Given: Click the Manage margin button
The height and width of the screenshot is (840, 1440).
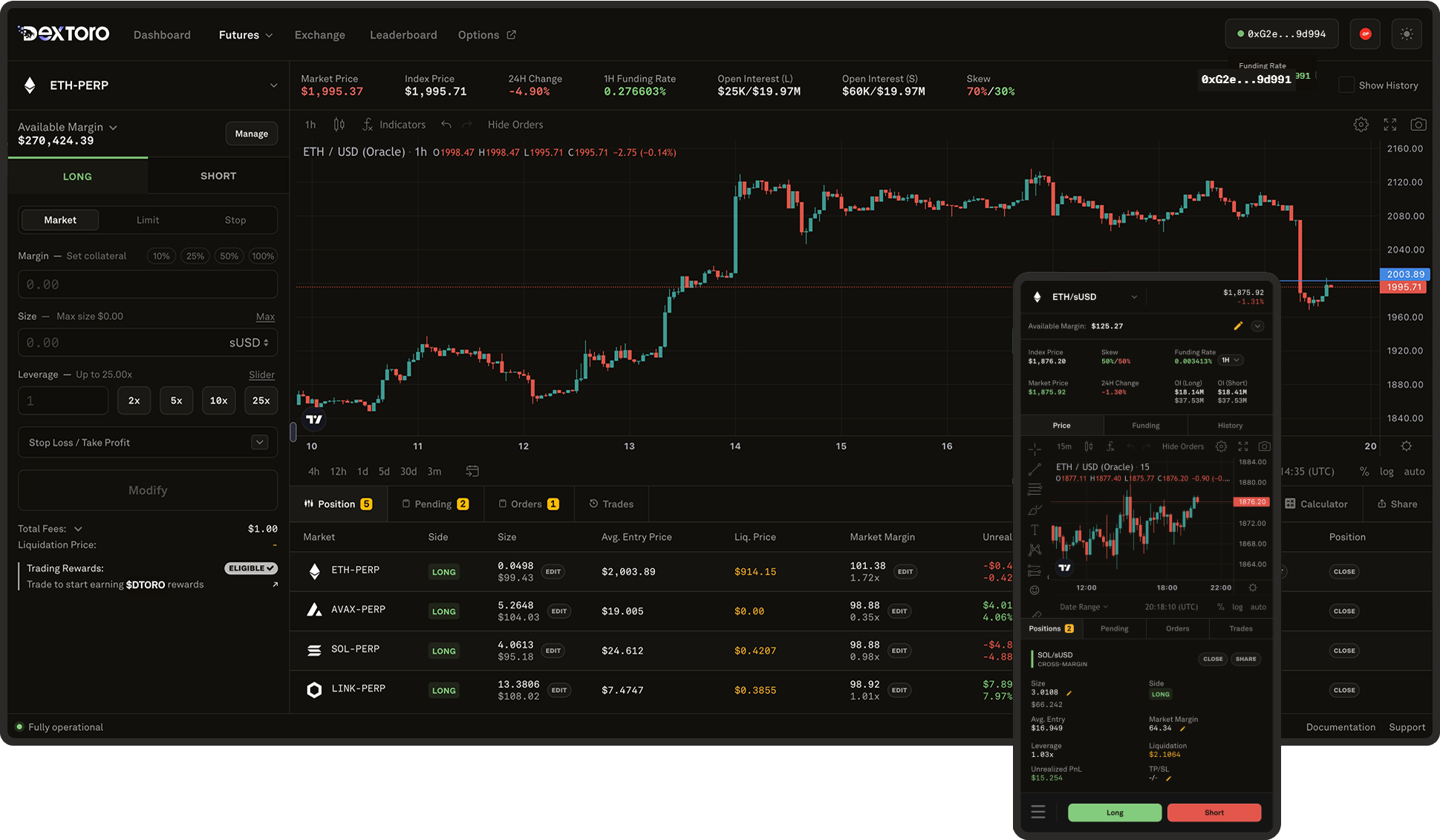Looking at the screenshot, I should click(x=252, y=134).
